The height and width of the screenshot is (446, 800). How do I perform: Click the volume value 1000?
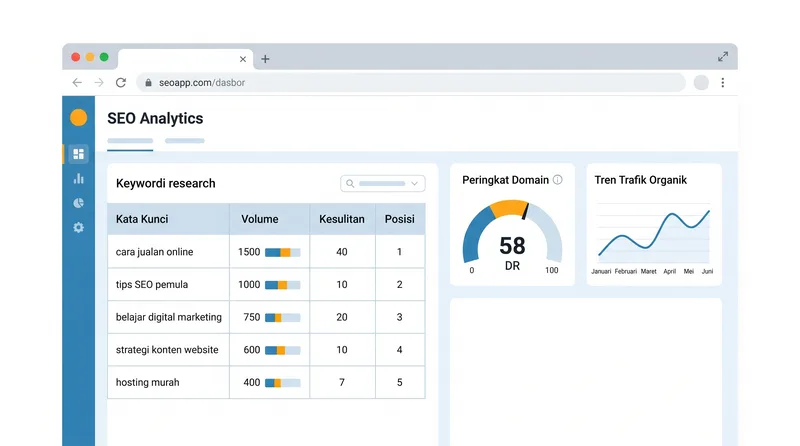(x=249, y=284)
